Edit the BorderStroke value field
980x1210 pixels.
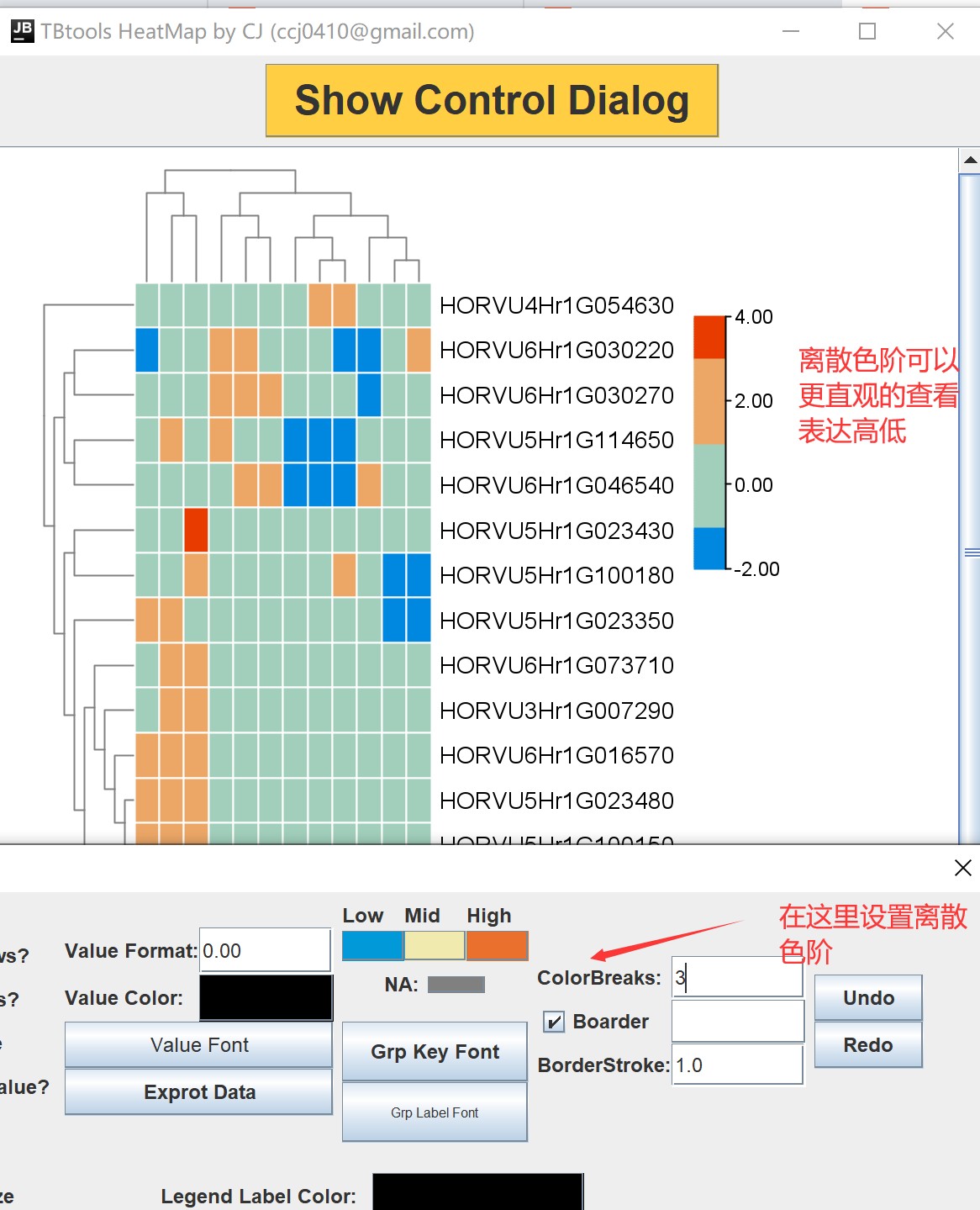pyautogui.click(x=736, y=1065)
